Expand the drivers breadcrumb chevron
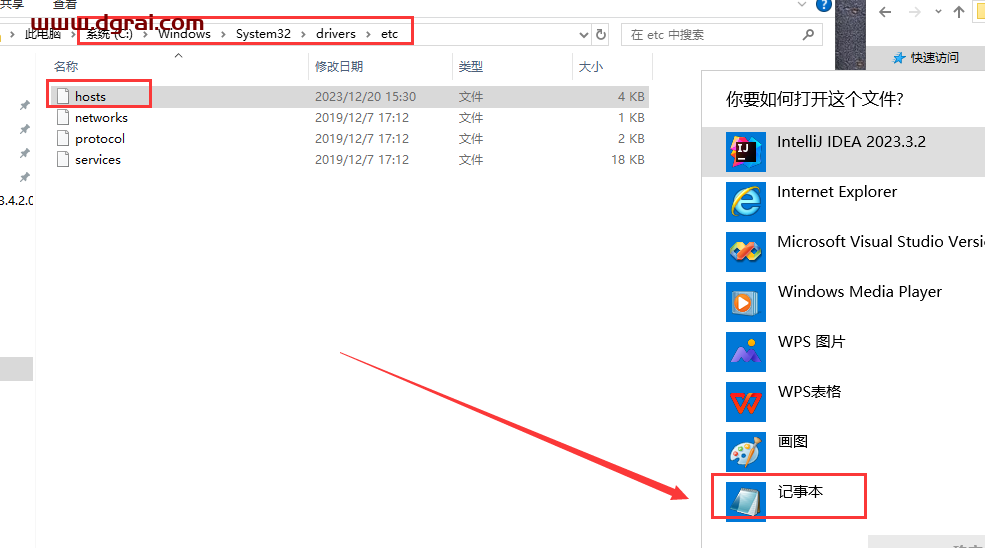The image size is (985, 548). pyautogui.click(x=367, y=34)
